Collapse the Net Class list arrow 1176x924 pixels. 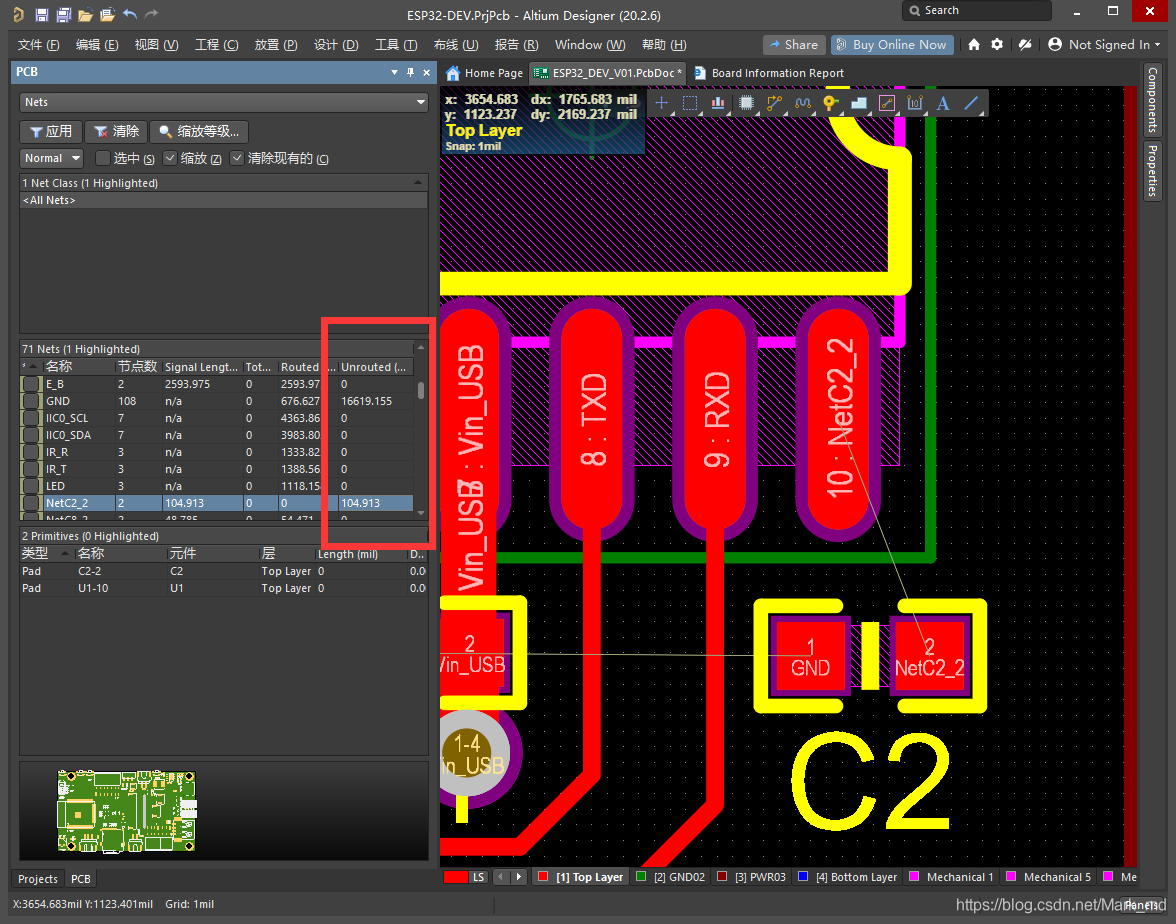point(418,182)
